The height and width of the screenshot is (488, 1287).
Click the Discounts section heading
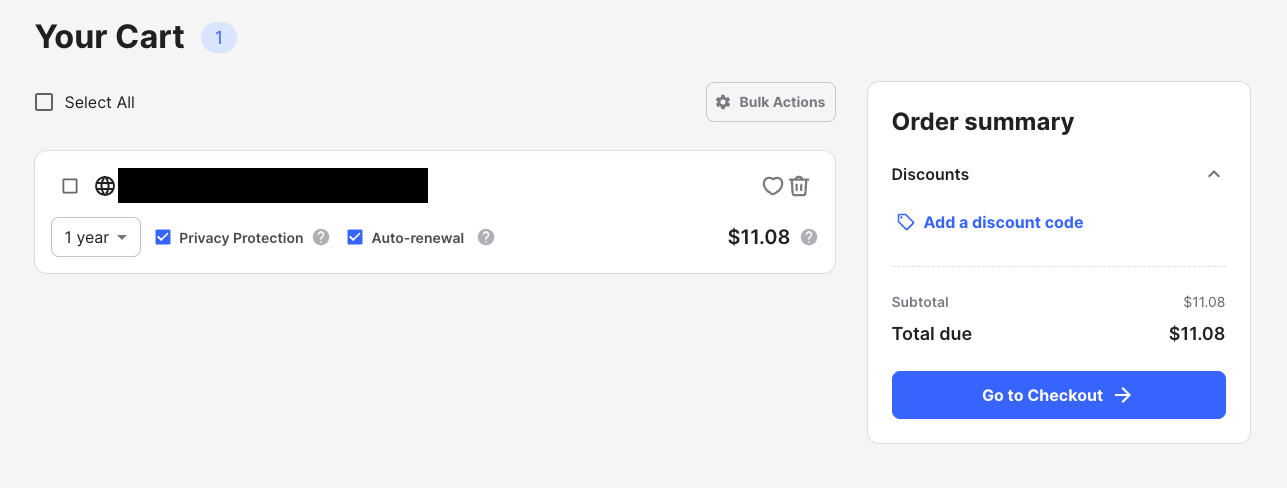point(930,174)
